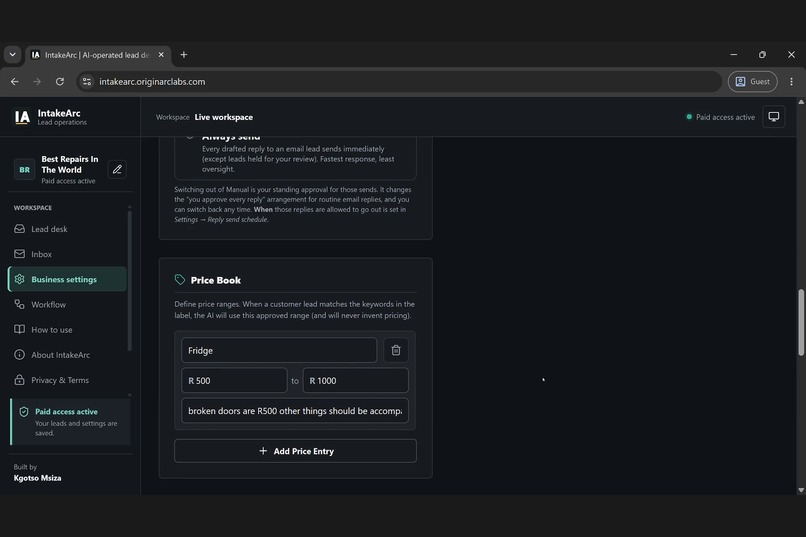
Task: Click the broken doors notes field
Action: 295,411
